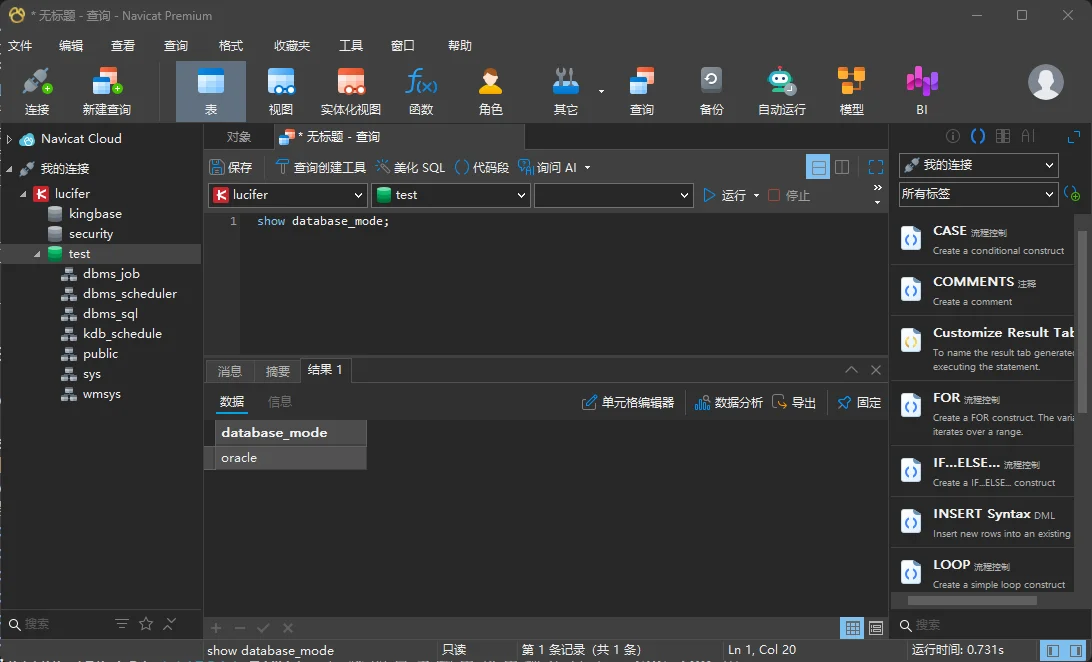Click the add snippet icon
This screenshot has width=1092, height=662.
(x=1072, y=194)
